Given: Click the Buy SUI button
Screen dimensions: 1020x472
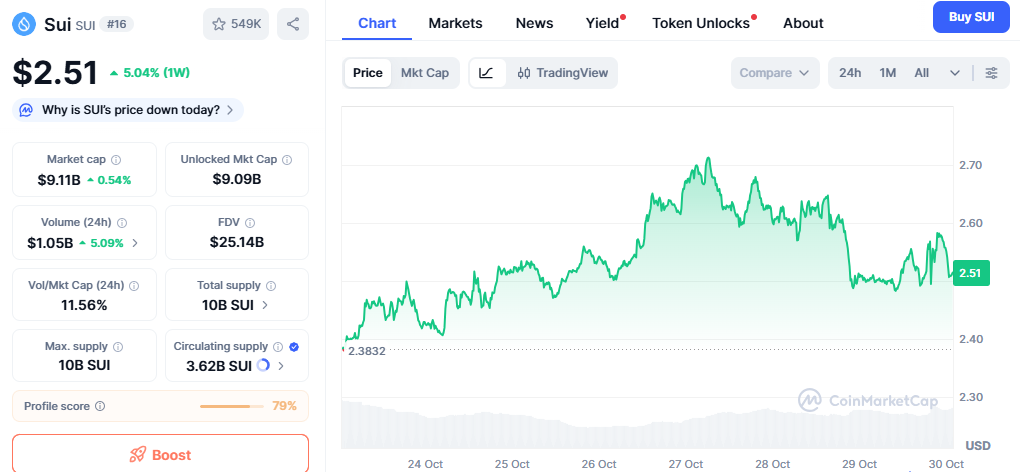Looking at the screenshot, I should [x=970, y=18].
